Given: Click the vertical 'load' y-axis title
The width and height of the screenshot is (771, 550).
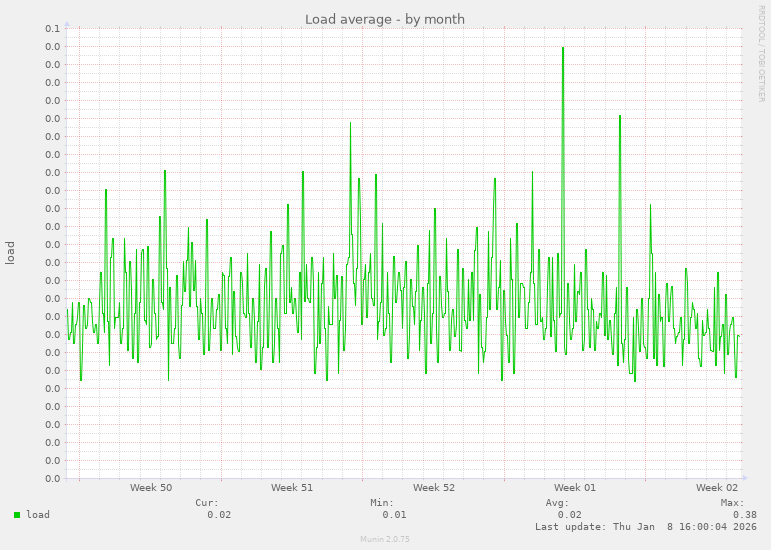Looking at the screenshot, I should (x=10, y=253).
